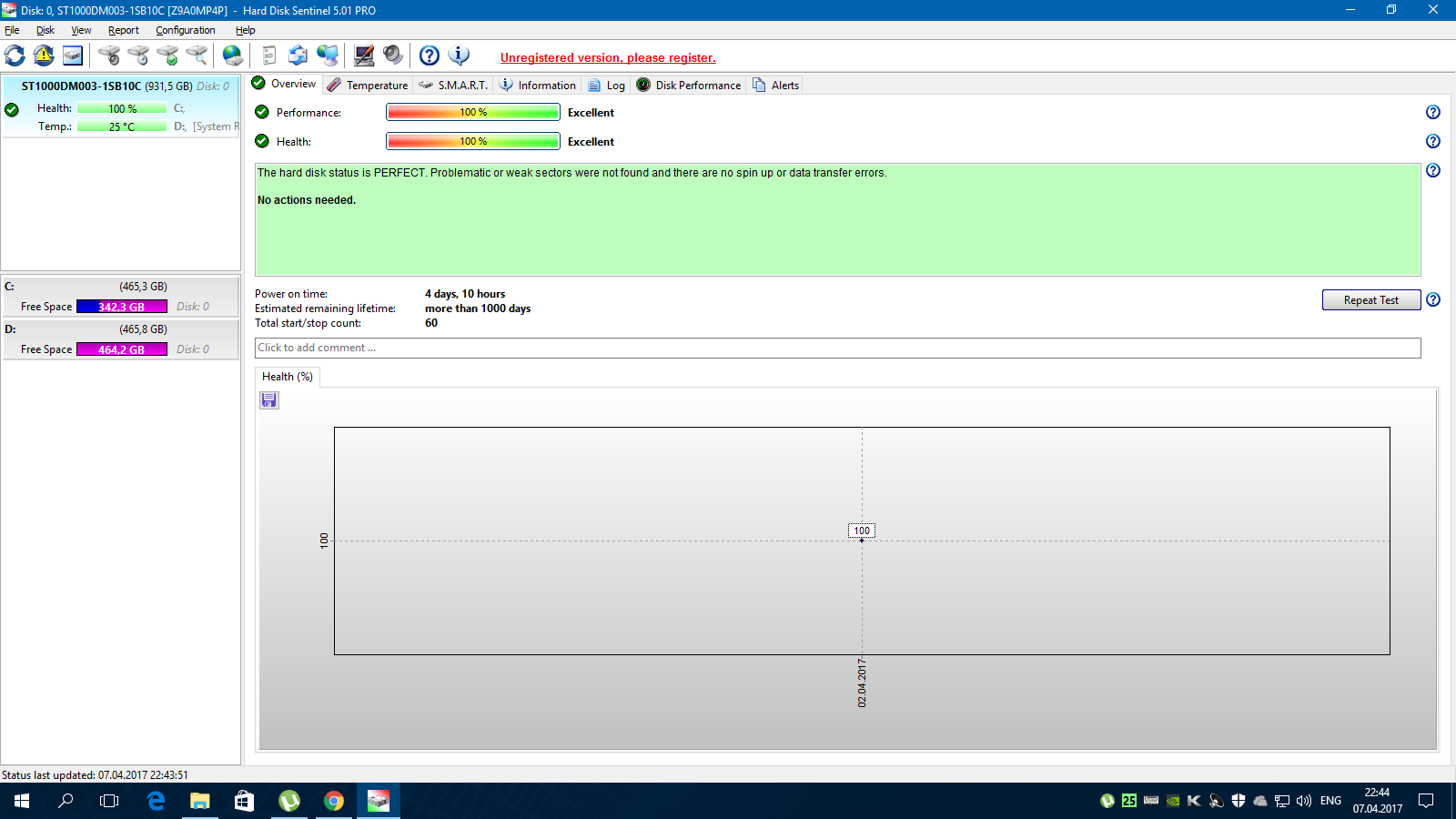The width and height of the screenshot is (1456, 819).
Task: Switch to the Log tab
Action: (x=606, y=85)
